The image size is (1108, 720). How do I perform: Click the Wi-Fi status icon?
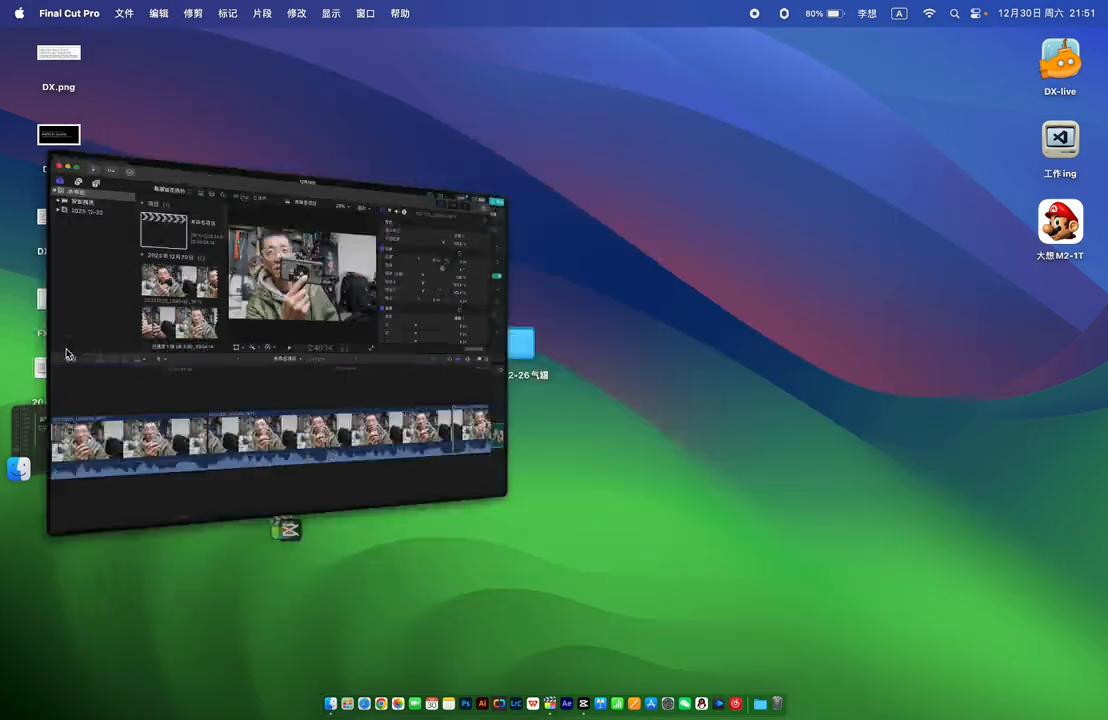click(x=929, y=13)
